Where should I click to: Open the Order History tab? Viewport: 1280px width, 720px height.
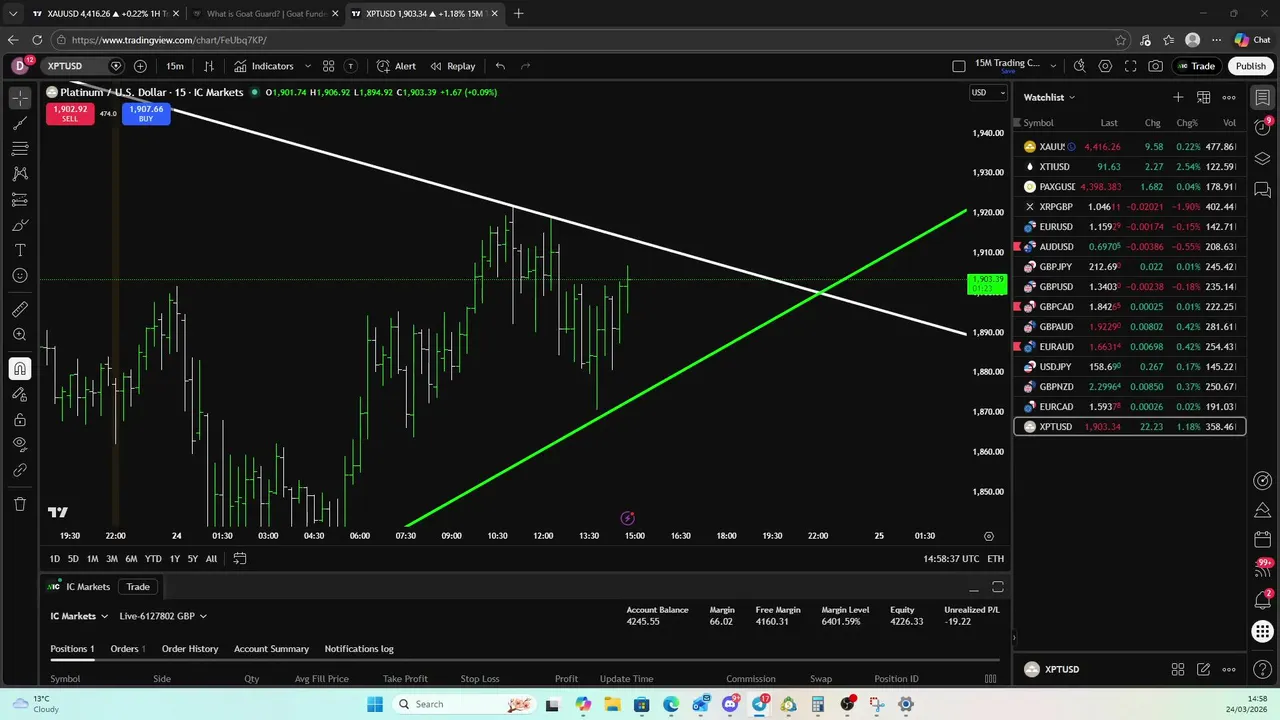(190, 649)
